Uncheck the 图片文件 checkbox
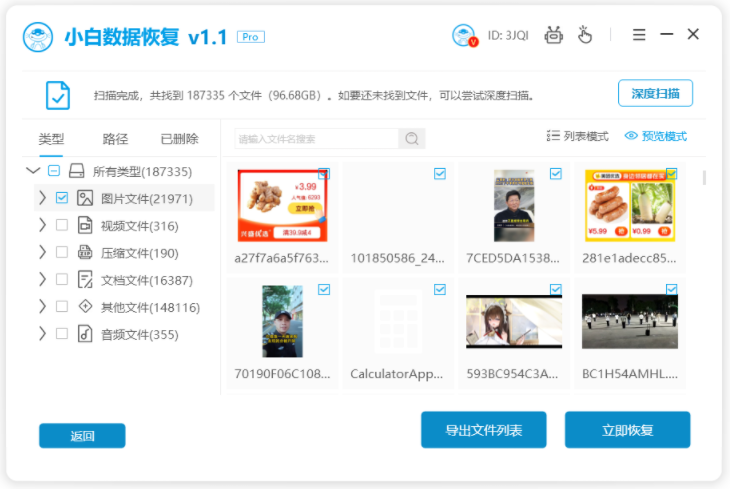731x489 pixels. (62, 198)
